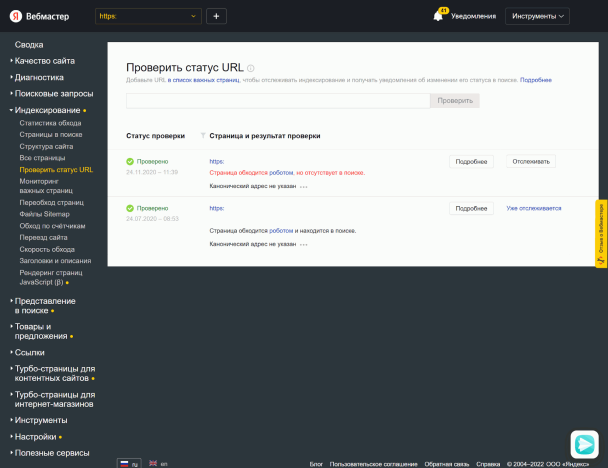Open the yellow feedback side tab
The image size is (608, 468).
(x=601, y=234)
